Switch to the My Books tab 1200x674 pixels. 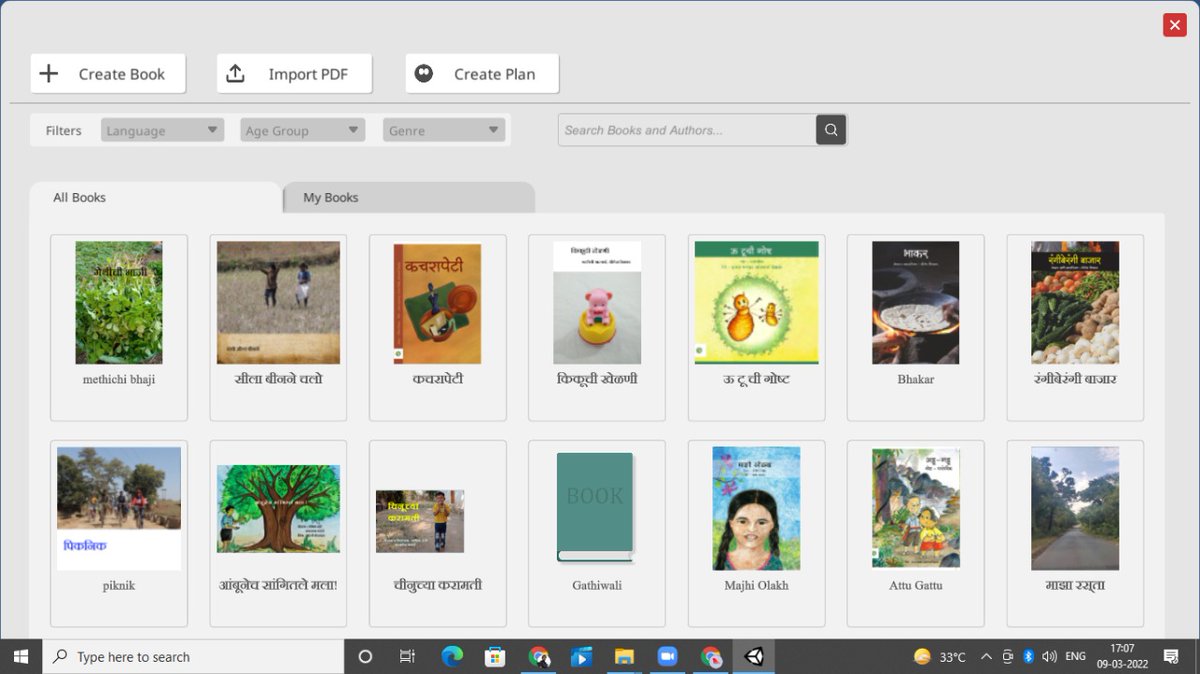pos(409,197)
